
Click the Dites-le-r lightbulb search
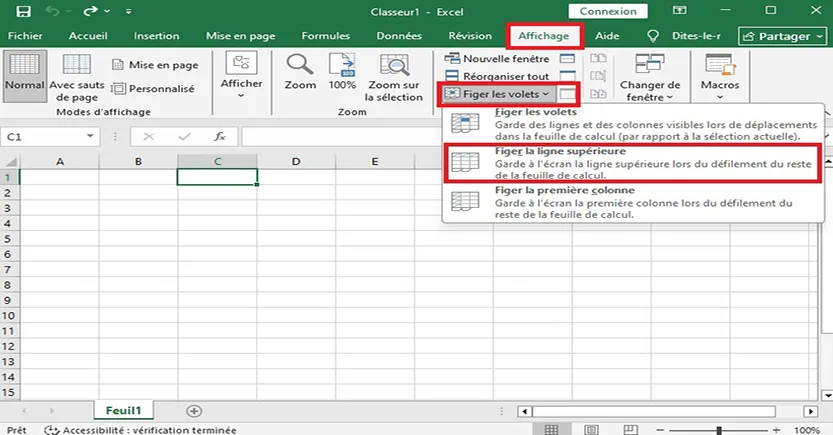[684, 36]
